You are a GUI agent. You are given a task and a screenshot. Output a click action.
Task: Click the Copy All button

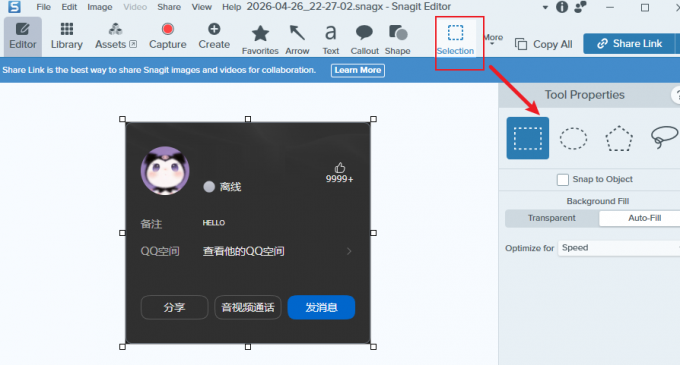pos(544,44)
